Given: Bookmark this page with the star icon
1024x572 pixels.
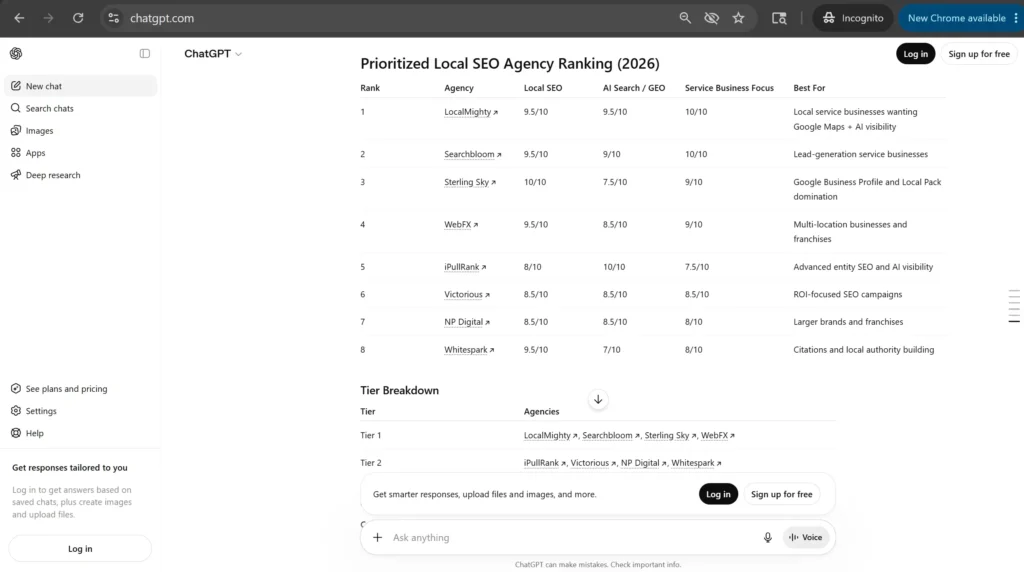Looking at the screenshot, I should pos(739,18).
